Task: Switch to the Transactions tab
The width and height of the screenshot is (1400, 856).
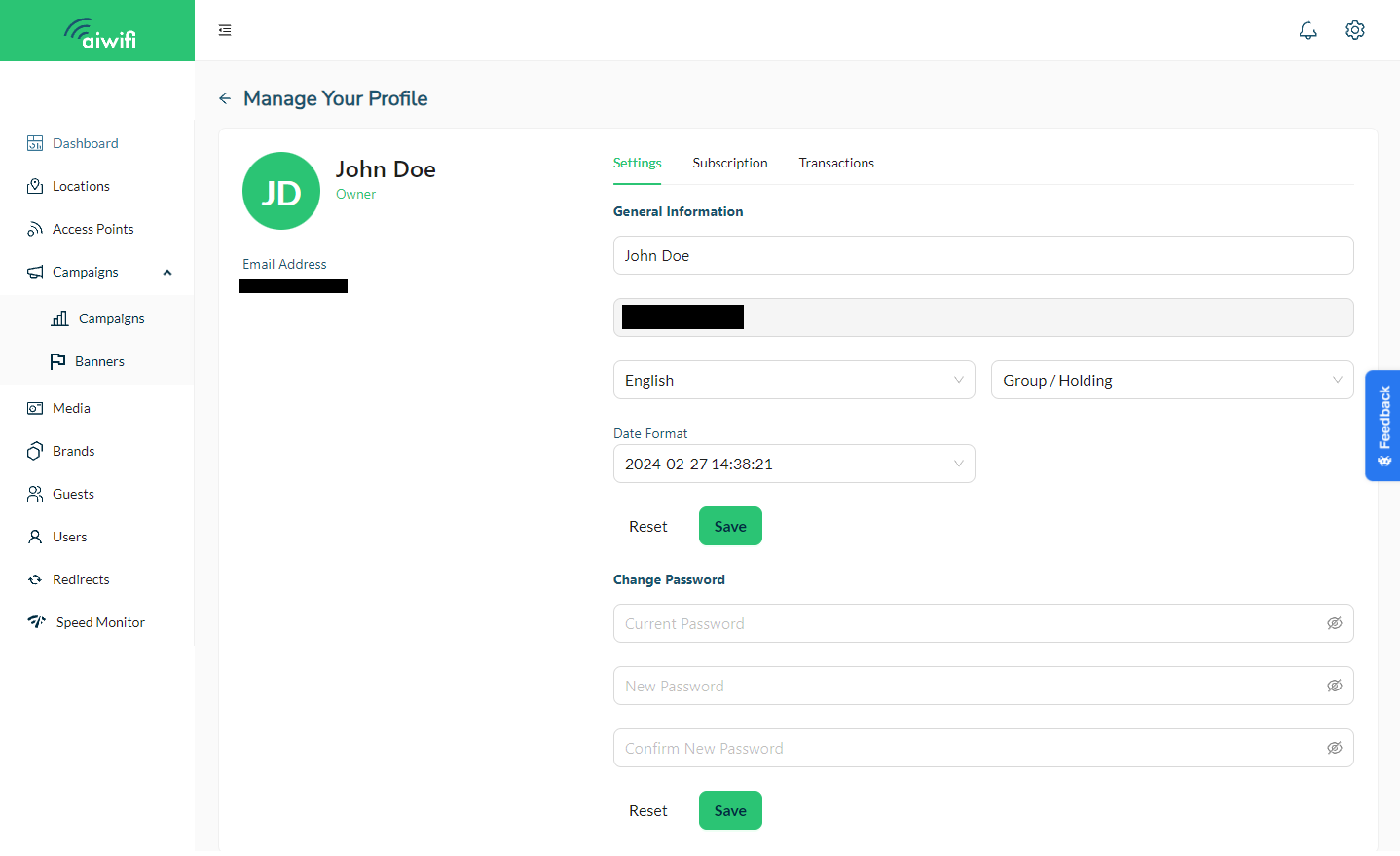Action: [835, 163]
